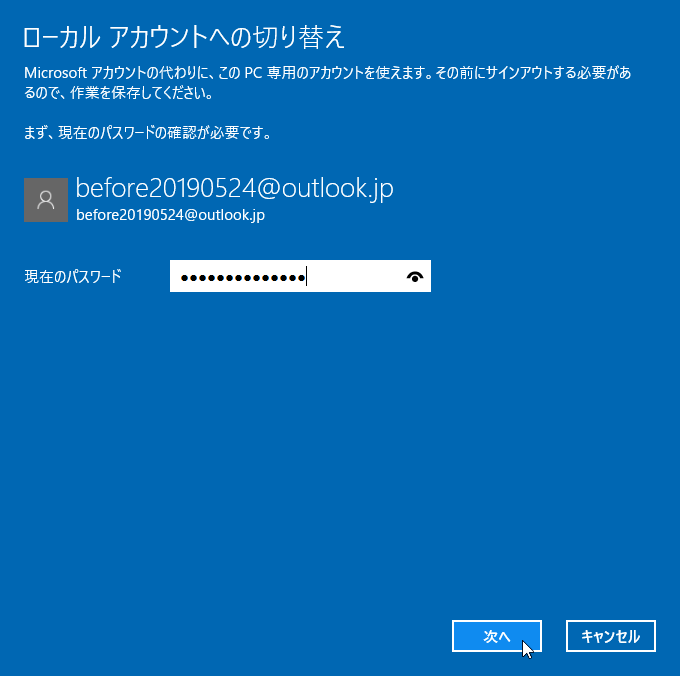This screenshot has height=676, width=680.
Task: Reveal password with the eye icon
Action: tap(415, 276)
